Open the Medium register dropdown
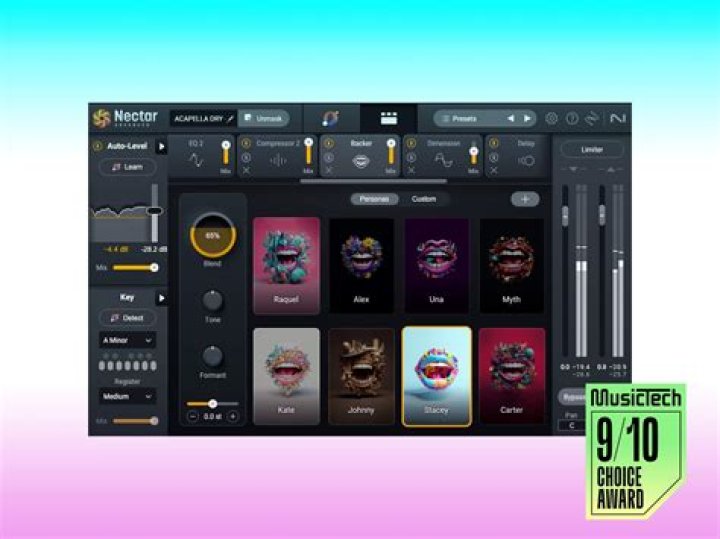 tap(127, 396)
